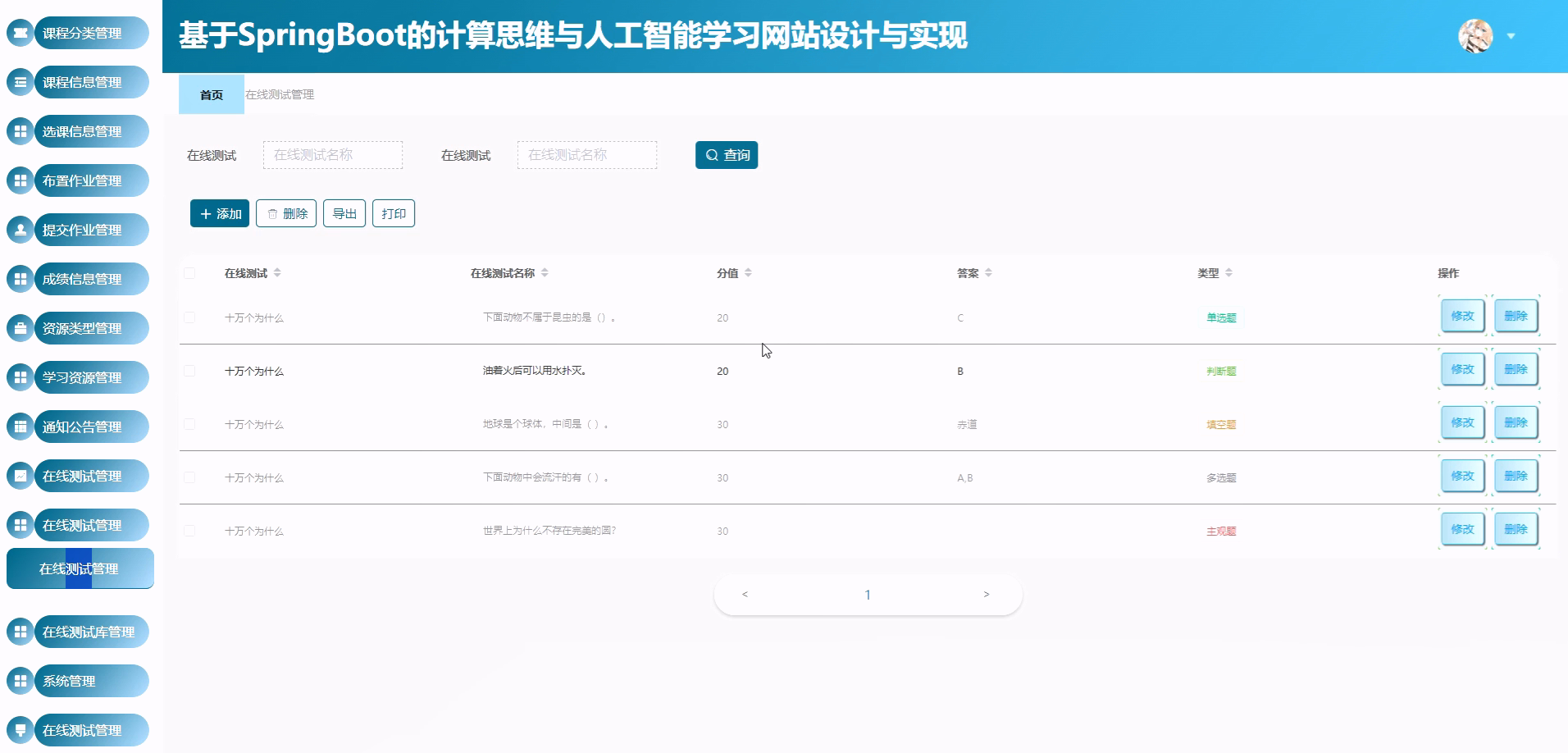Click 修改 for the 单选题 row
The width and height of the screenshot is (1568, 753).
pyautogui.click(x=1463, y=316)
